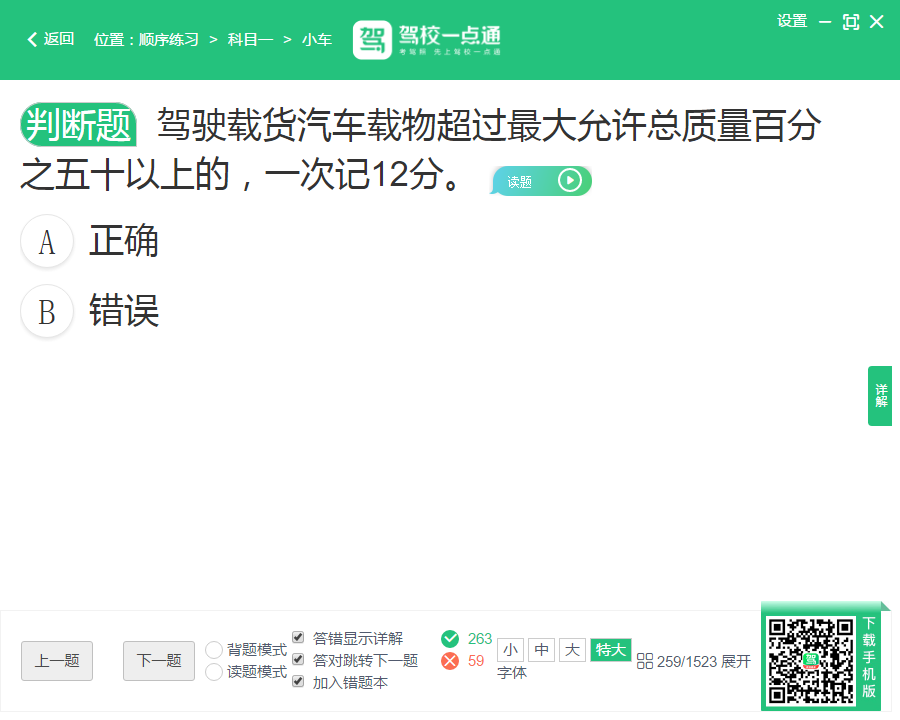Image resolution: width=900 pixels, height=720 pixels.
Task: Toggle 答对跳转下一题 checkbox
Action: 298,660
